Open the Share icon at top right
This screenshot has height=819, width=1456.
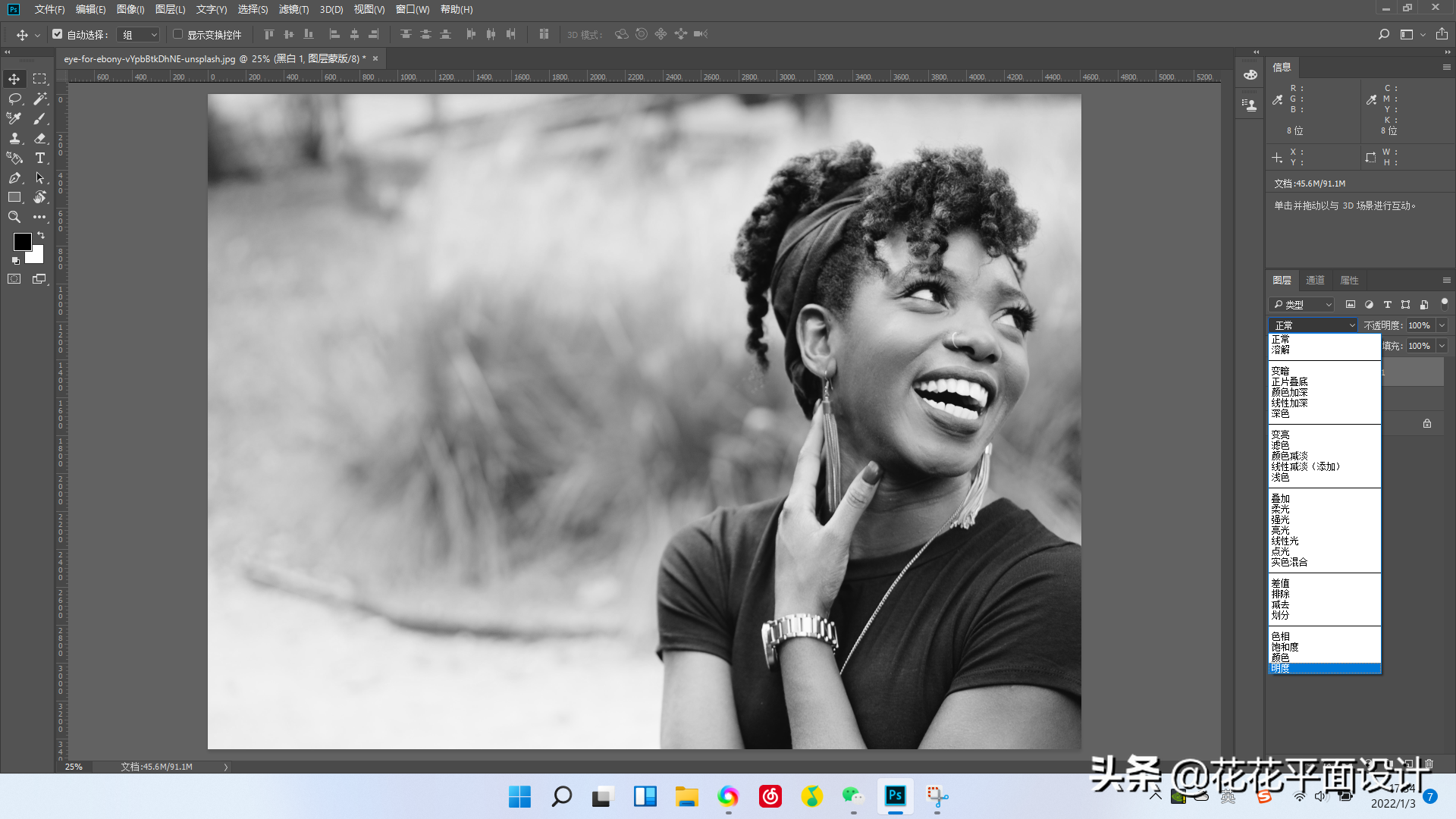[x=1442, y=34]
